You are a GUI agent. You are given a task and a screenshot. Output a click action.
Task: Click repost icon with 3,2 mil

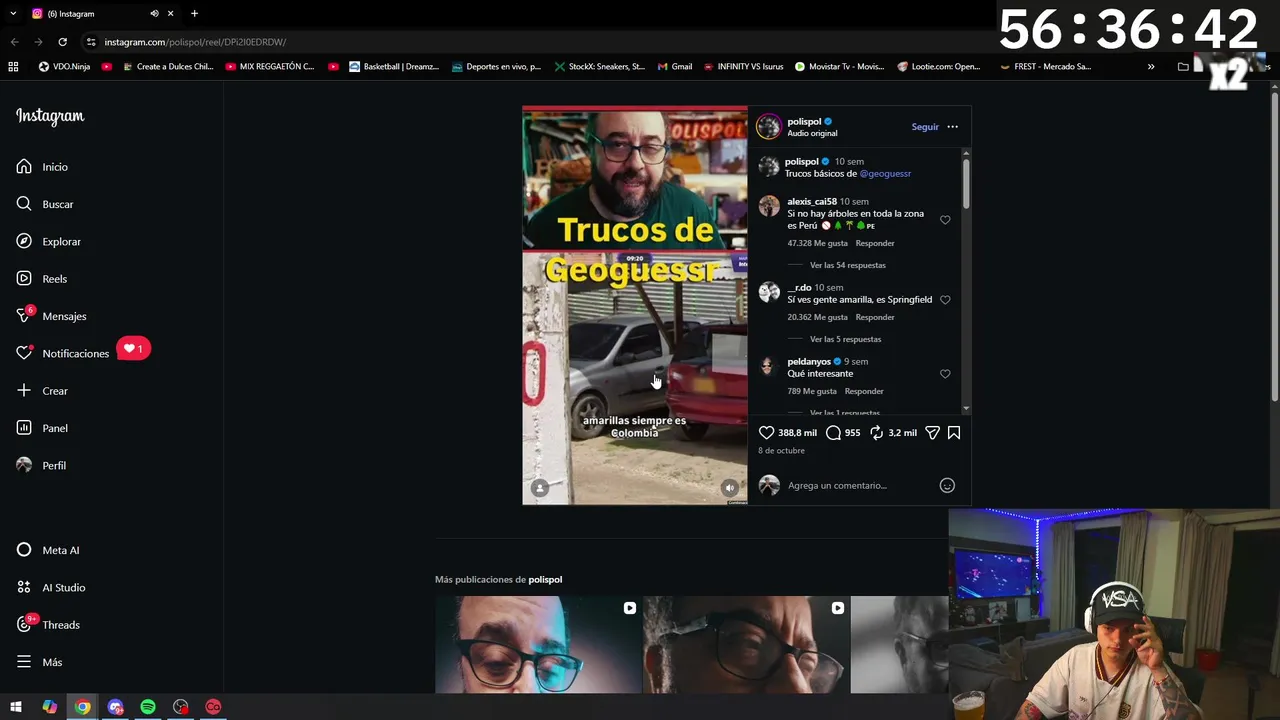tap(876, 433)
